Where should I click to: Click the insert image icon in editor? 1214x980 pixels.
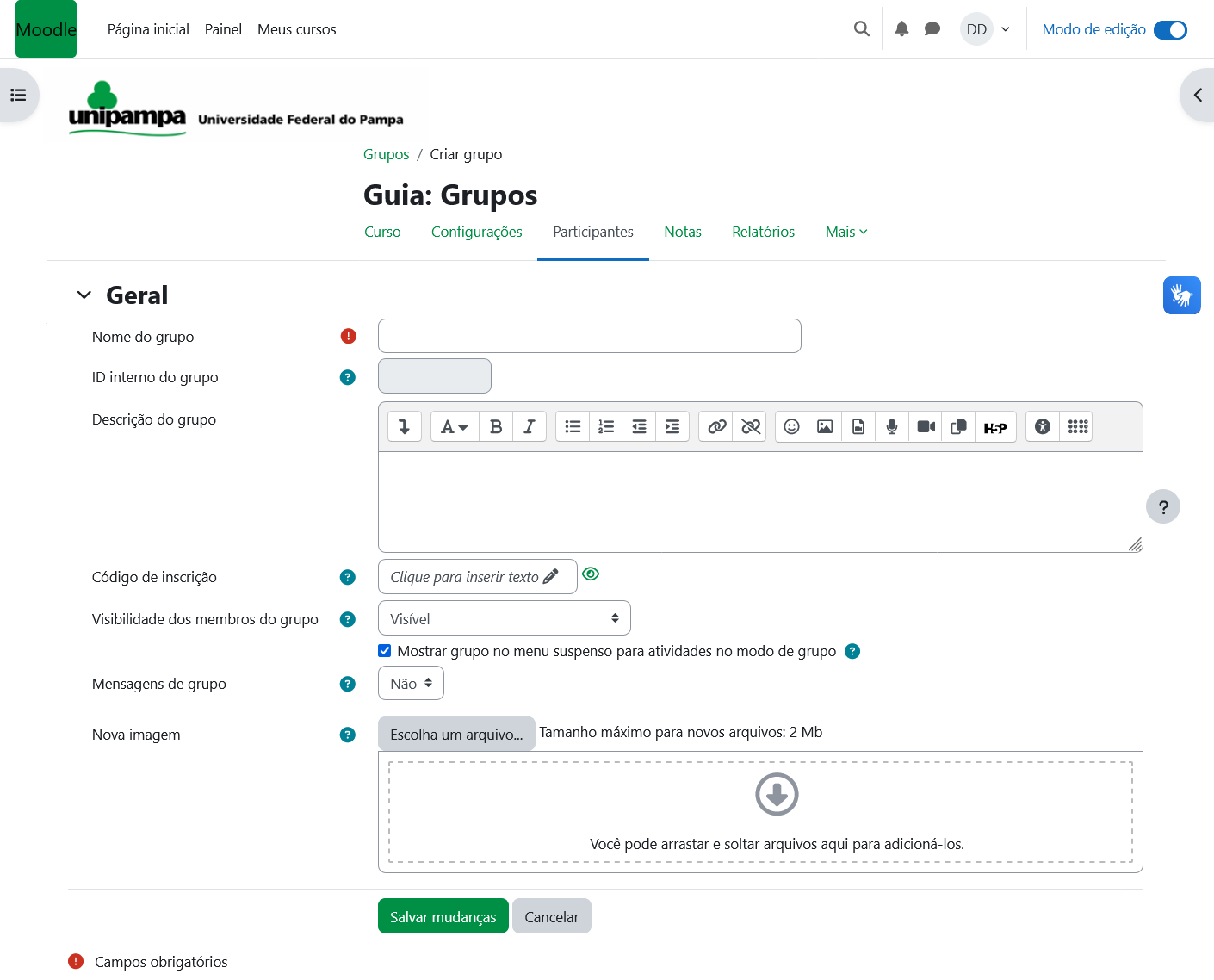tap(825, 427)
